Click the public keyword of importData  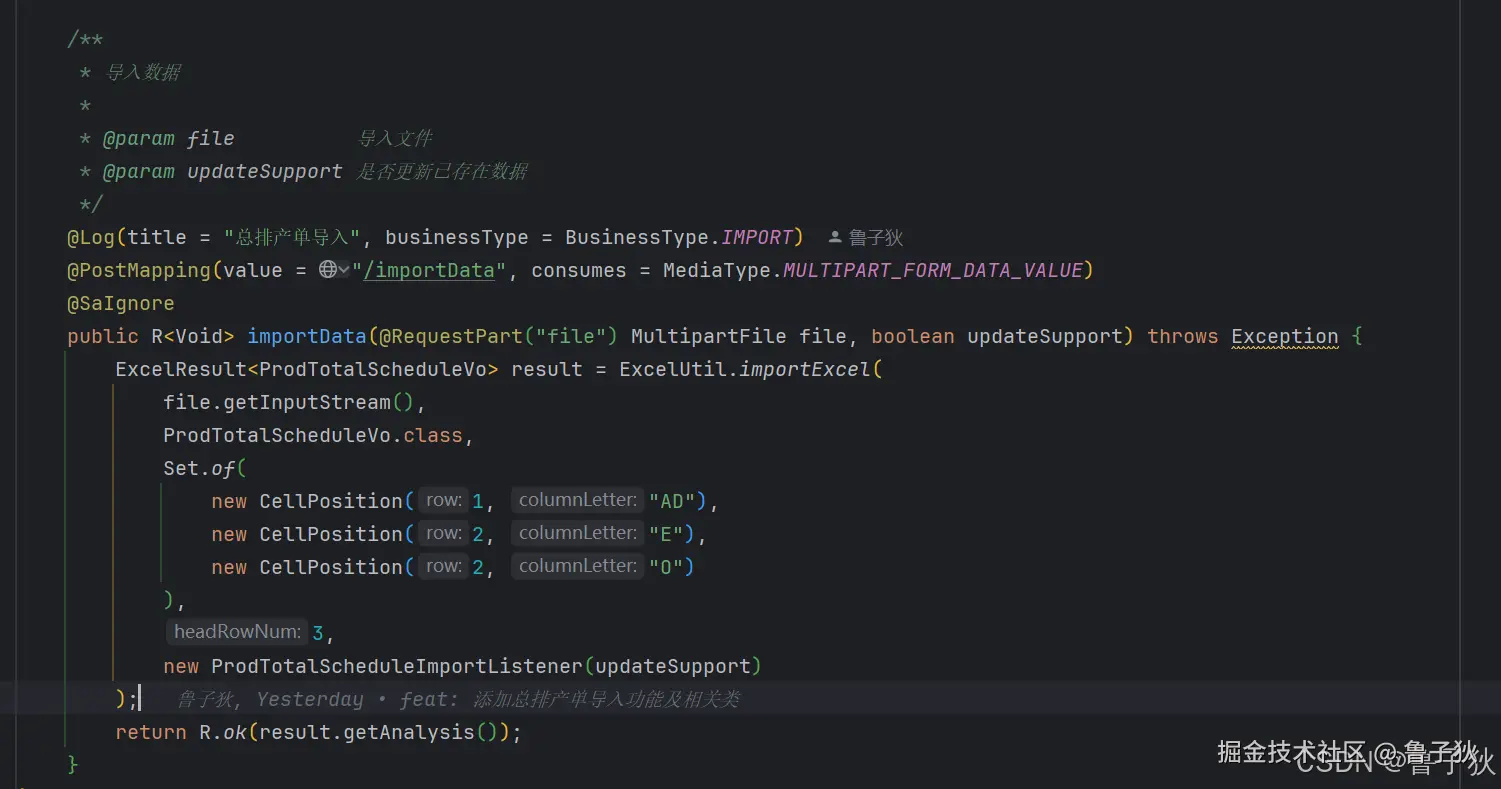pos(103,336)
